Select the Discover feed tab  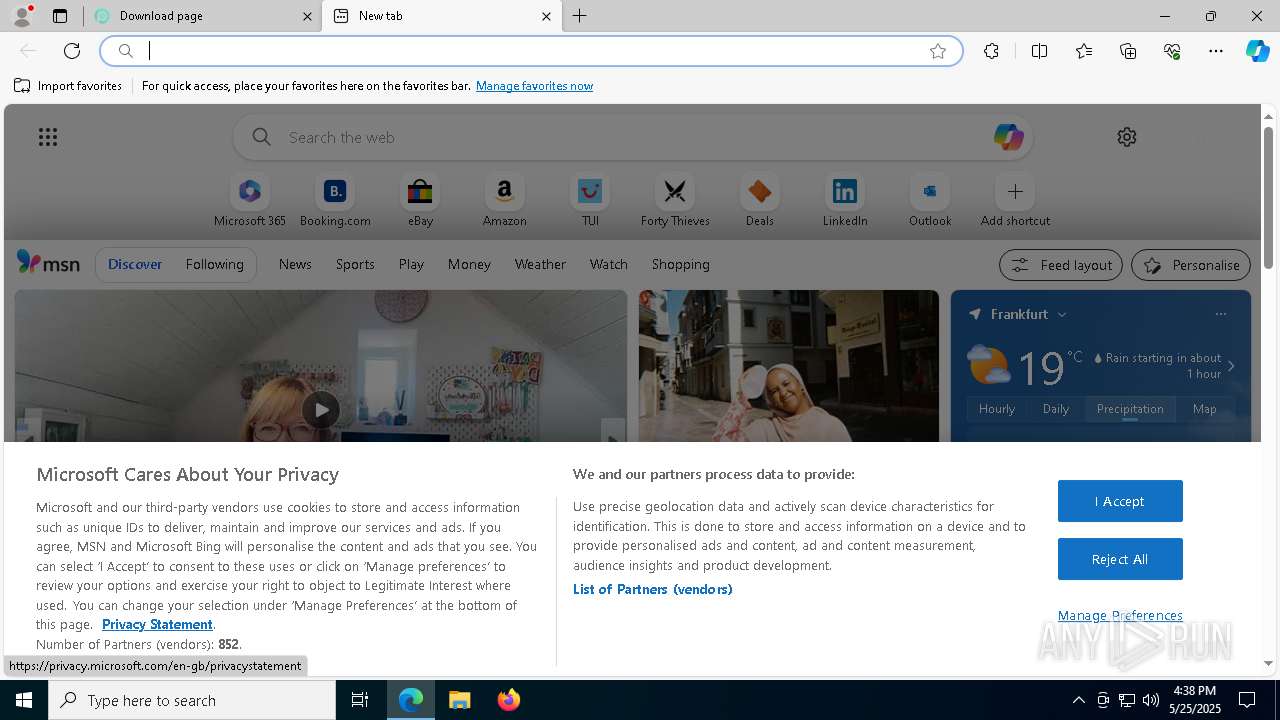tap(135, 264)
